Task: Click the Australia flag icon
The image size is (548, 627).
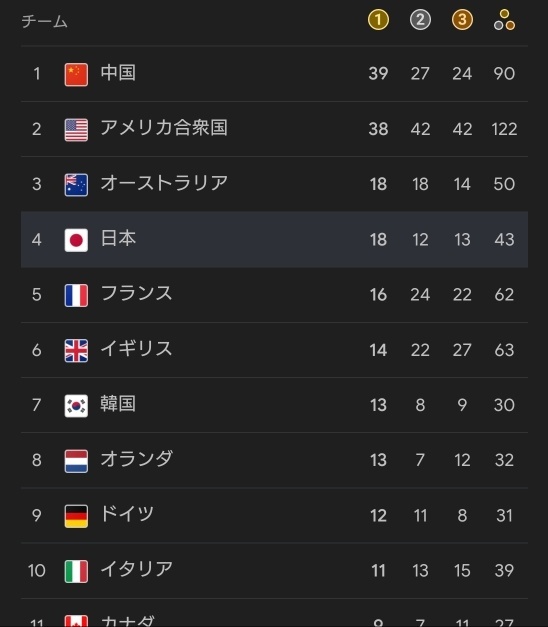Action: 76,185
